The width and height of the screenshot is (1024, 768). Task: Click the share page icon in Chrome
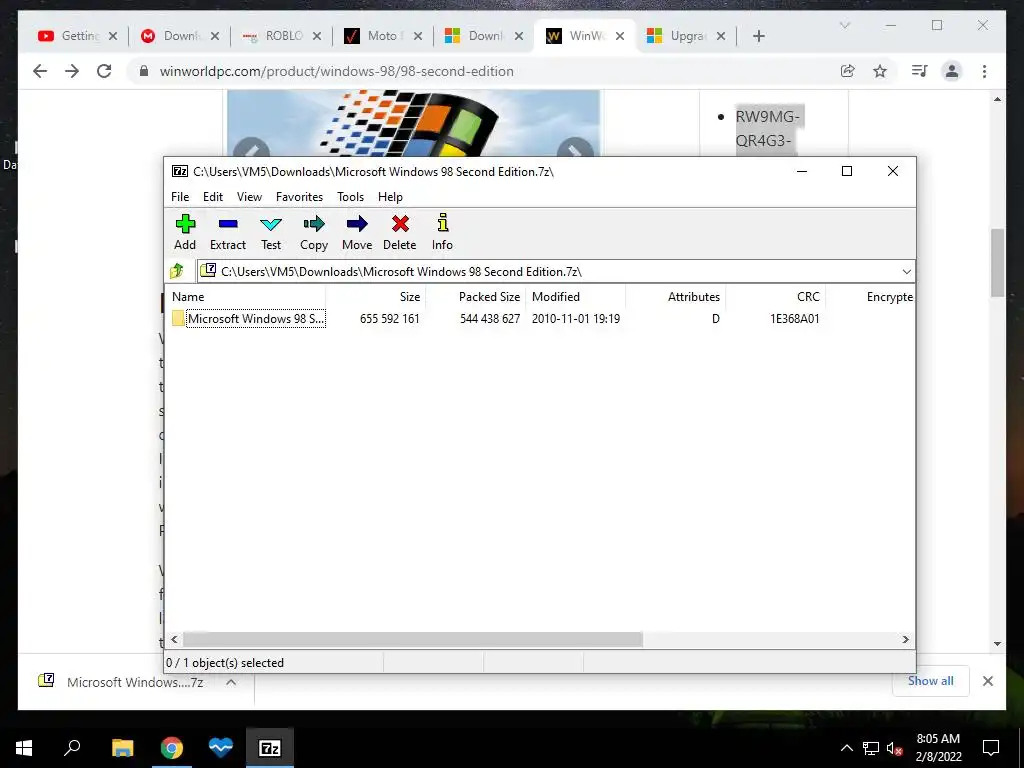click(x=848, y=71)
